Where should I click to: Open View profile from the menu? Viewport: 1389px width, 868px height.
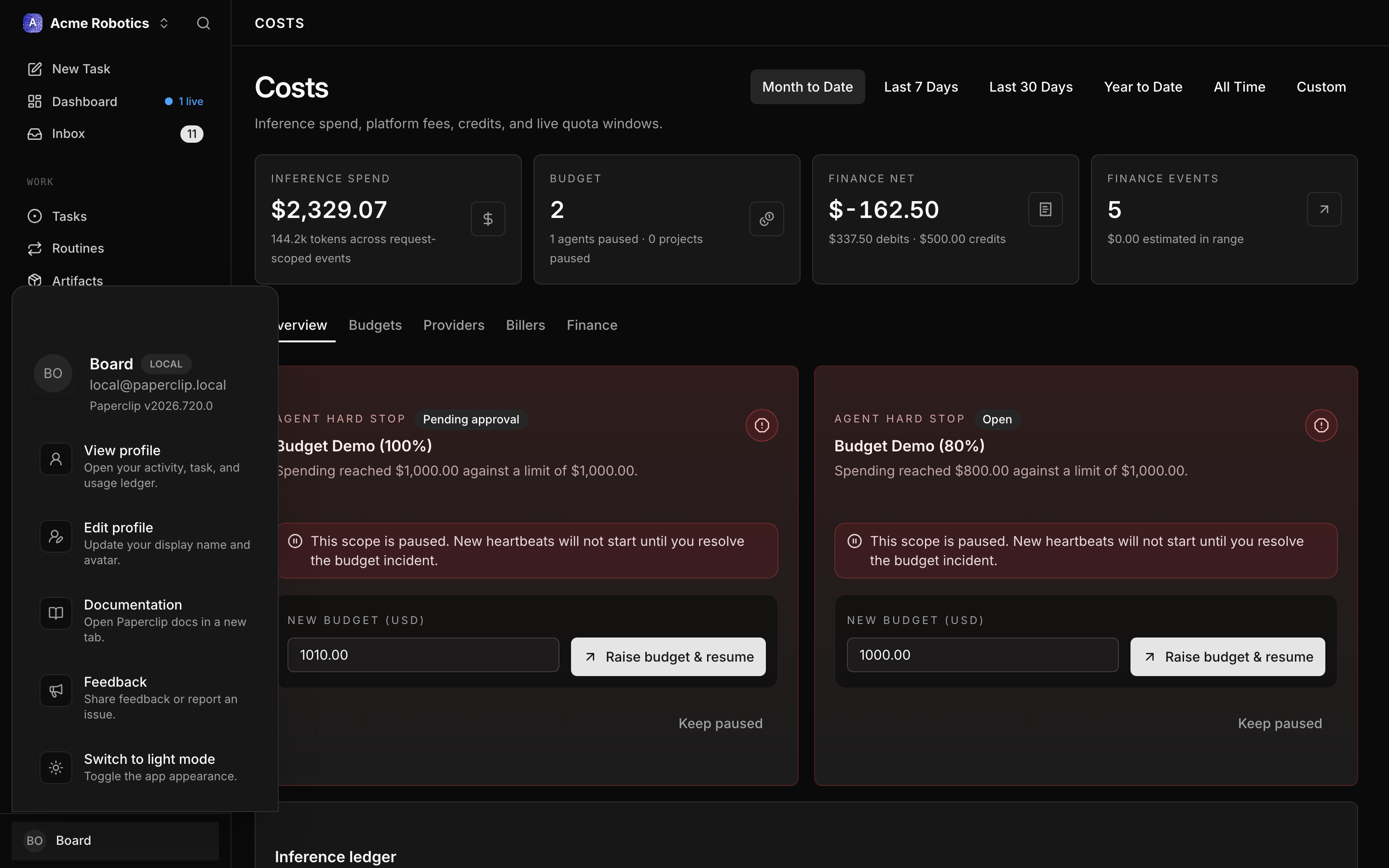(146, 466)
